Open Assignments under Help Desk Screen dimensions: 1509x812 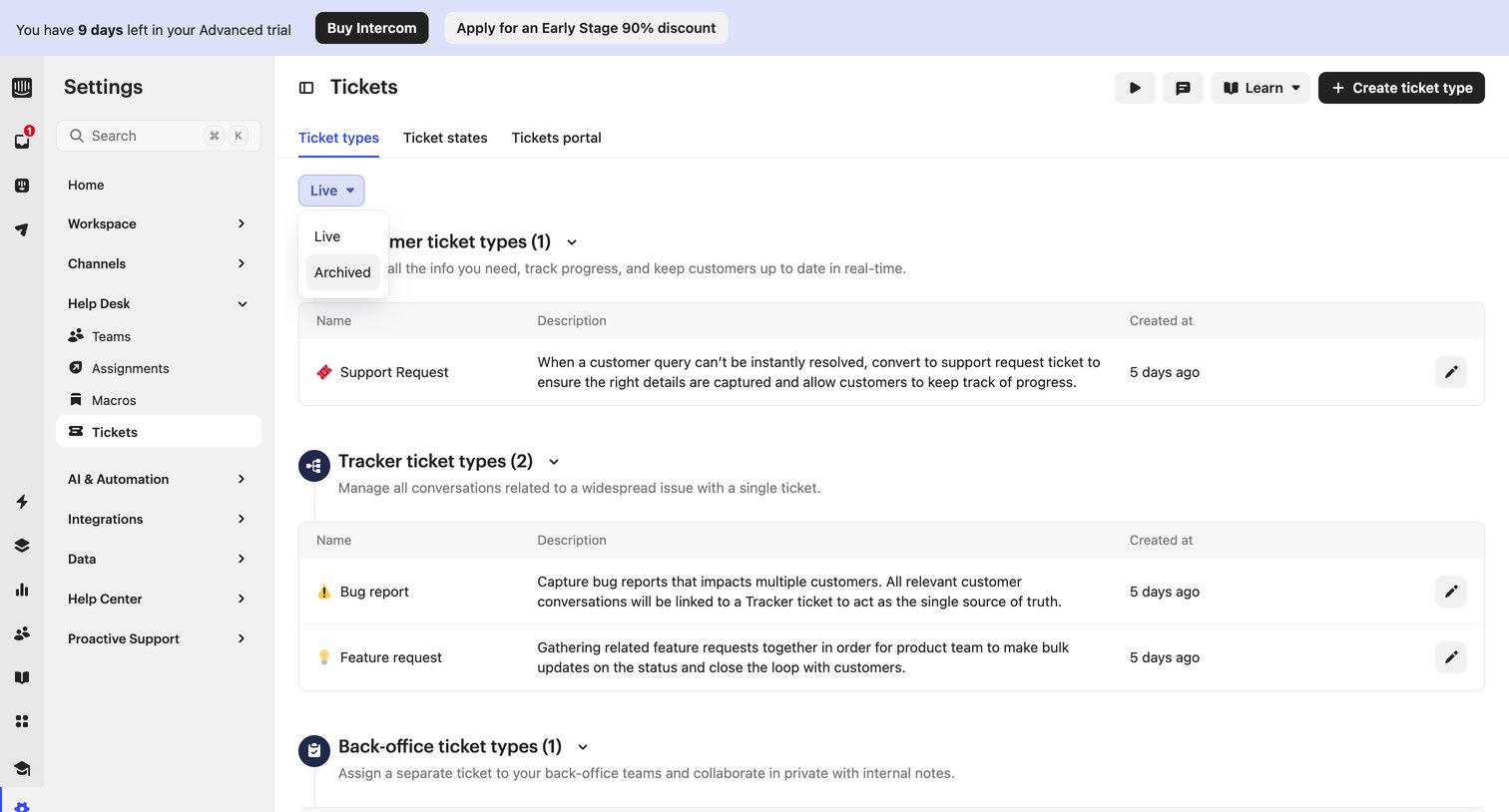click(159, 368)
